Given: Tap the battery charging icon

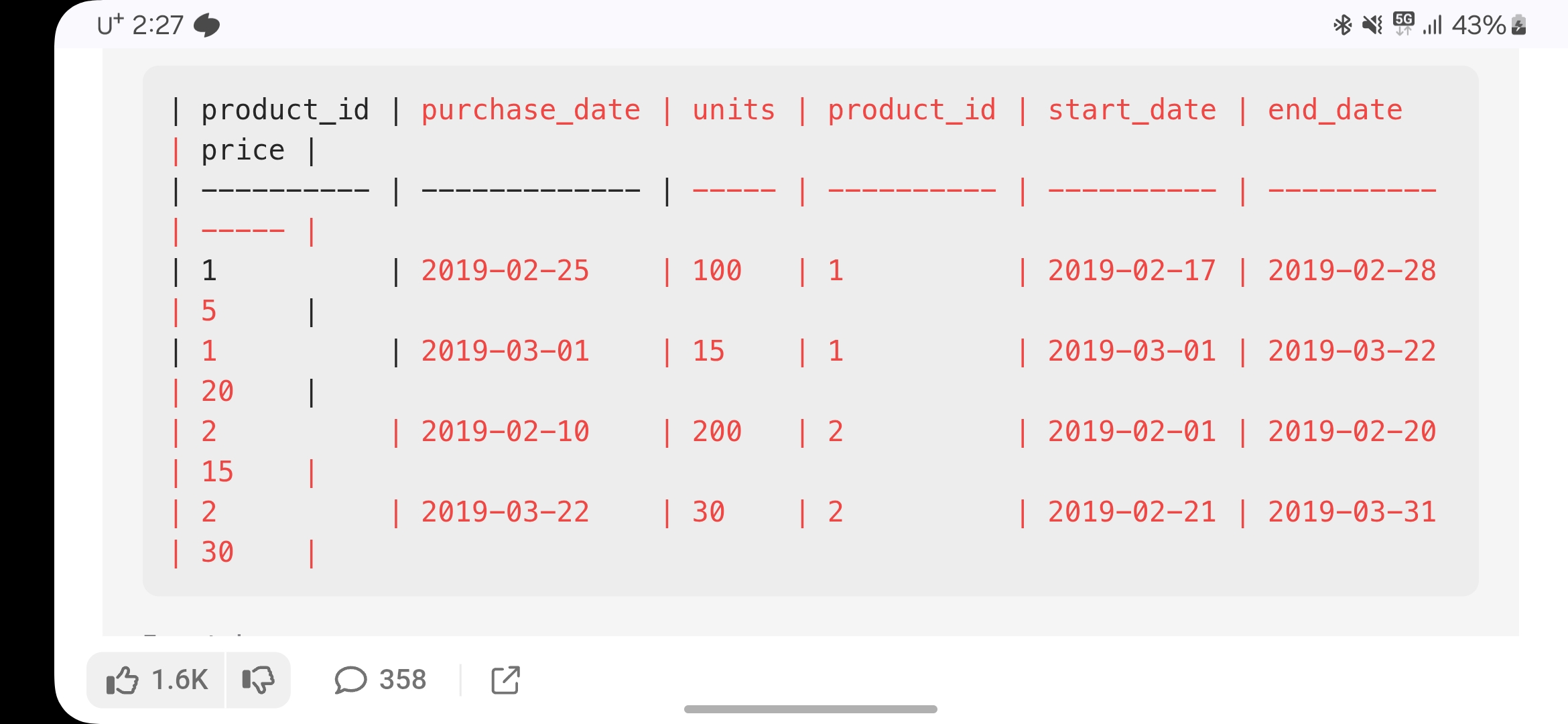Looking at the screenshot, I should point(1519,25).
